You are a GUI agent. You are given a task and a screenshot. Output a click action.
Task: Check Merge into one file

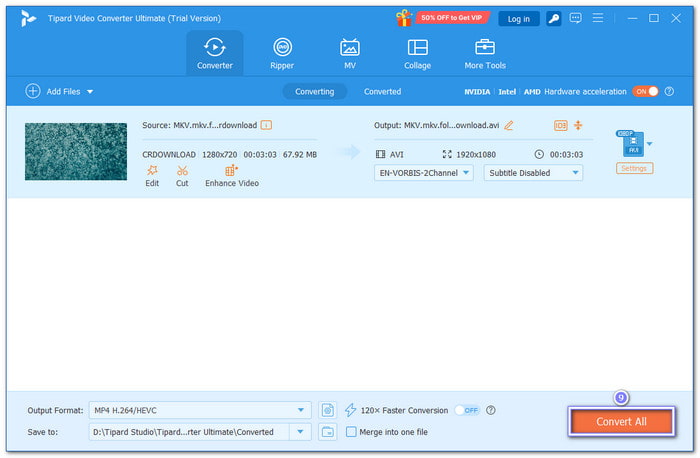tap(351, 432)
